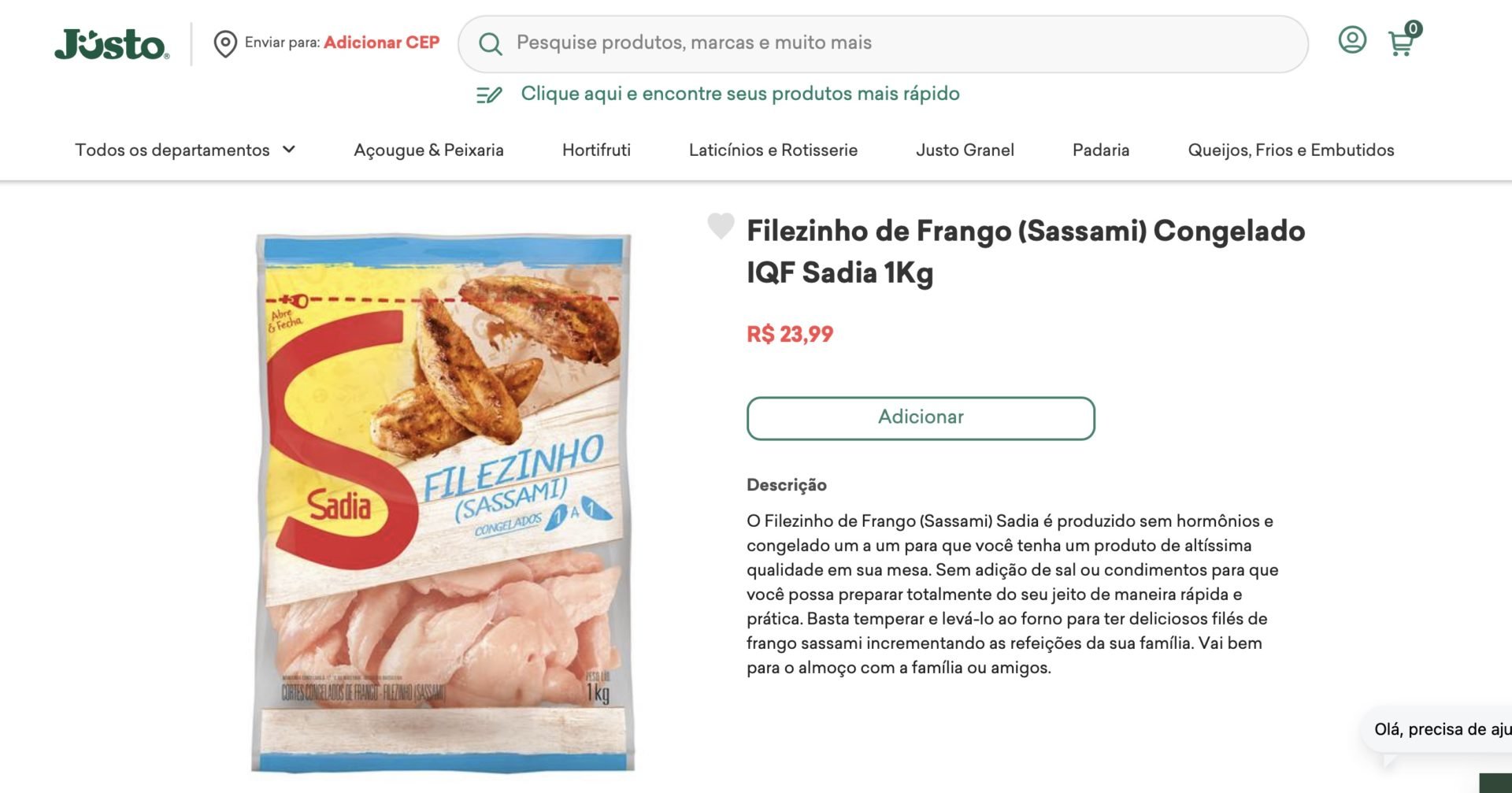Click the chevron next to Todos os departamentos
The image size is (1512, 793).
(x=289, y=150)
